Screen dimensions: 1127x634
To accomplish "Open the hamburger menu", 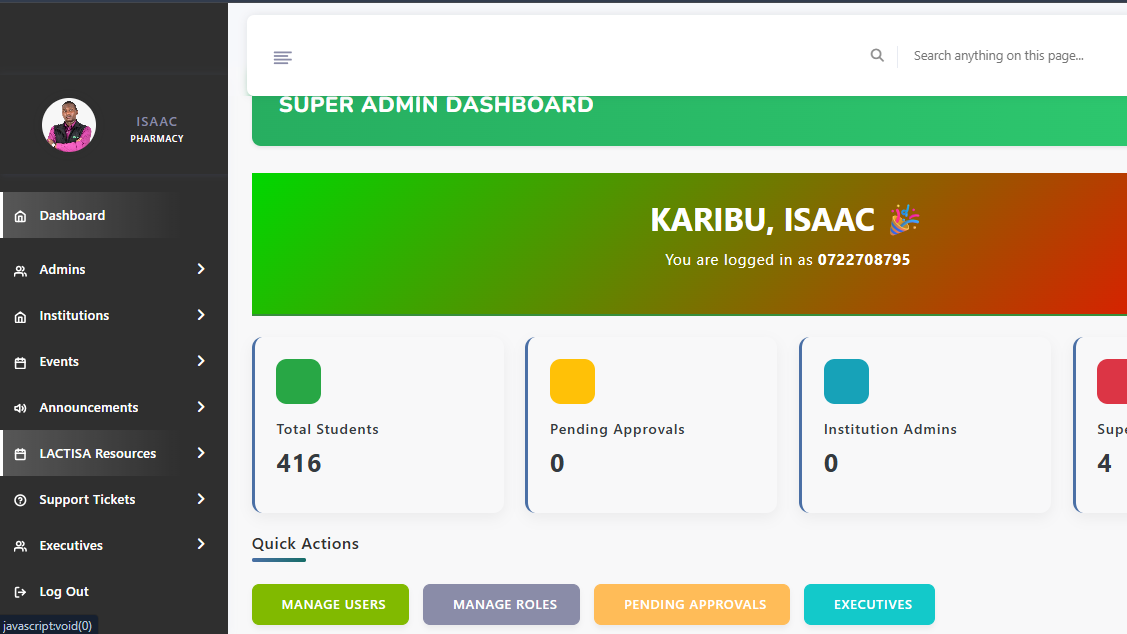I will (x=282, y=57).
